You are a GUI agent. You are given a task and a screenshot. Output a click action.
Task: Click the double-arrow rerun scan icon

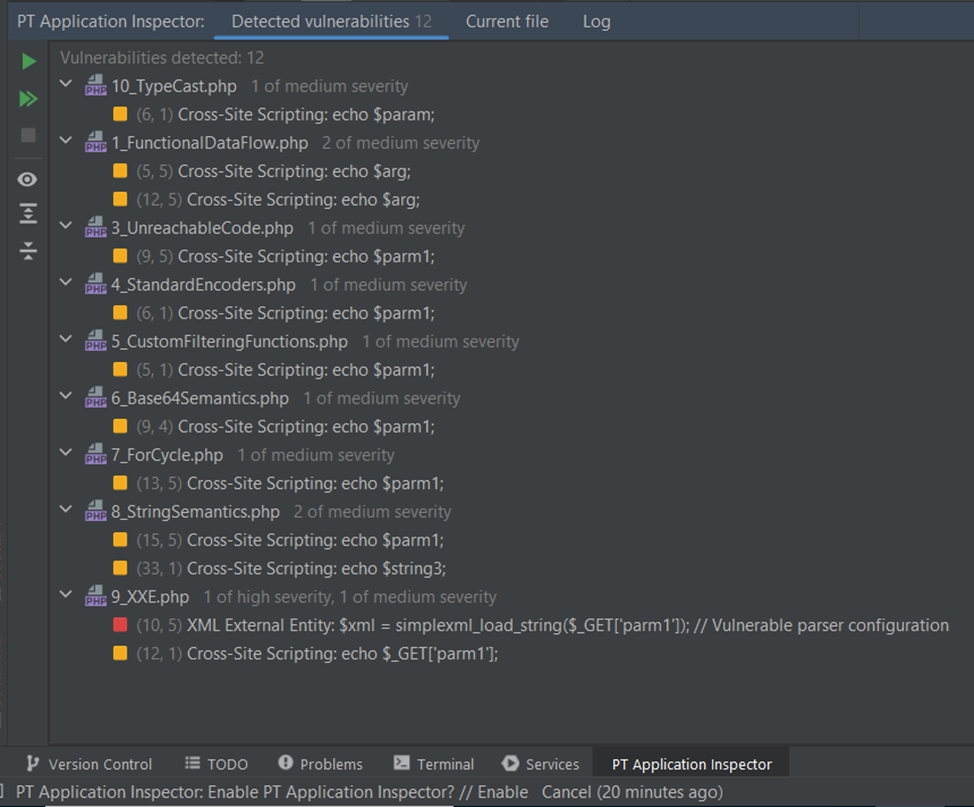click(x=29, y=99)
